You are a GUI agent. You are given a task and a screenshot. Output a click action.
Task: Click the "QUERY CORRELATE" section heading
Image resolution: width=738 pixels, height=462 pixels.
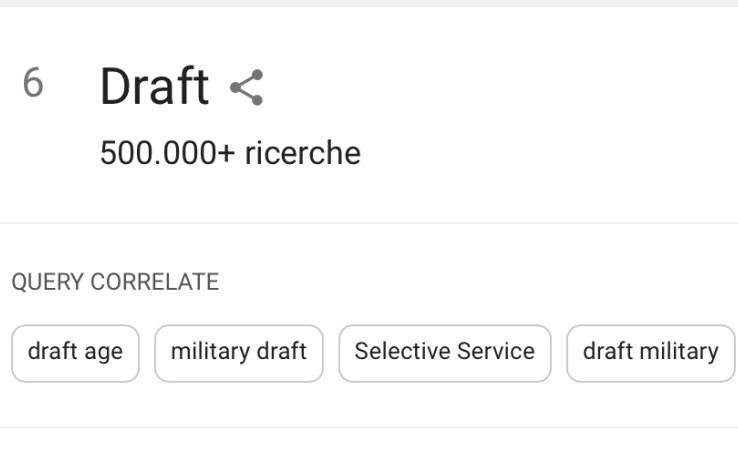click(115, 282)
